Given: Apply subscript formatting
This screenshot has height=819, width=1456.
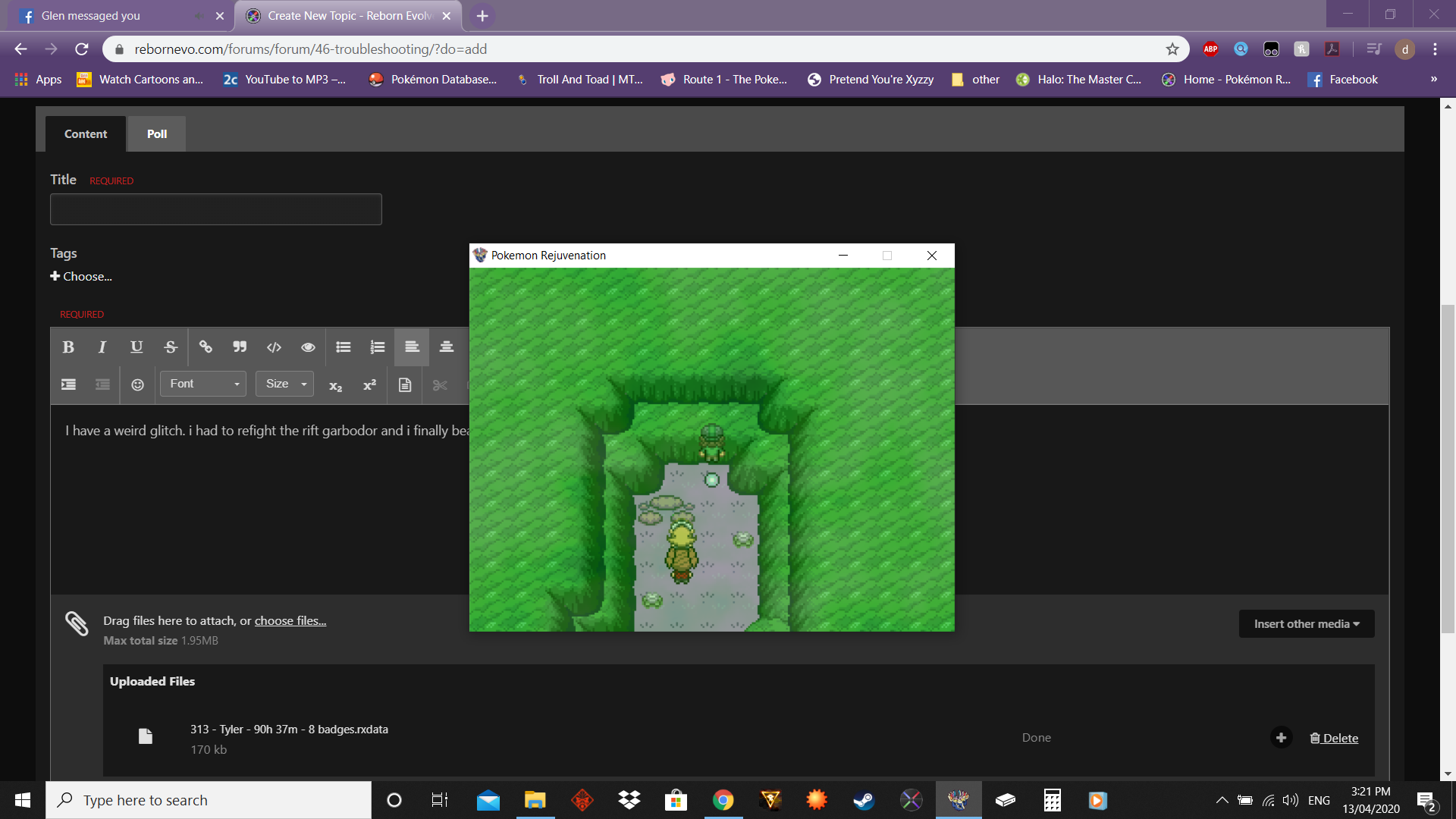Looking at the screenshot, I should point(335,385).
